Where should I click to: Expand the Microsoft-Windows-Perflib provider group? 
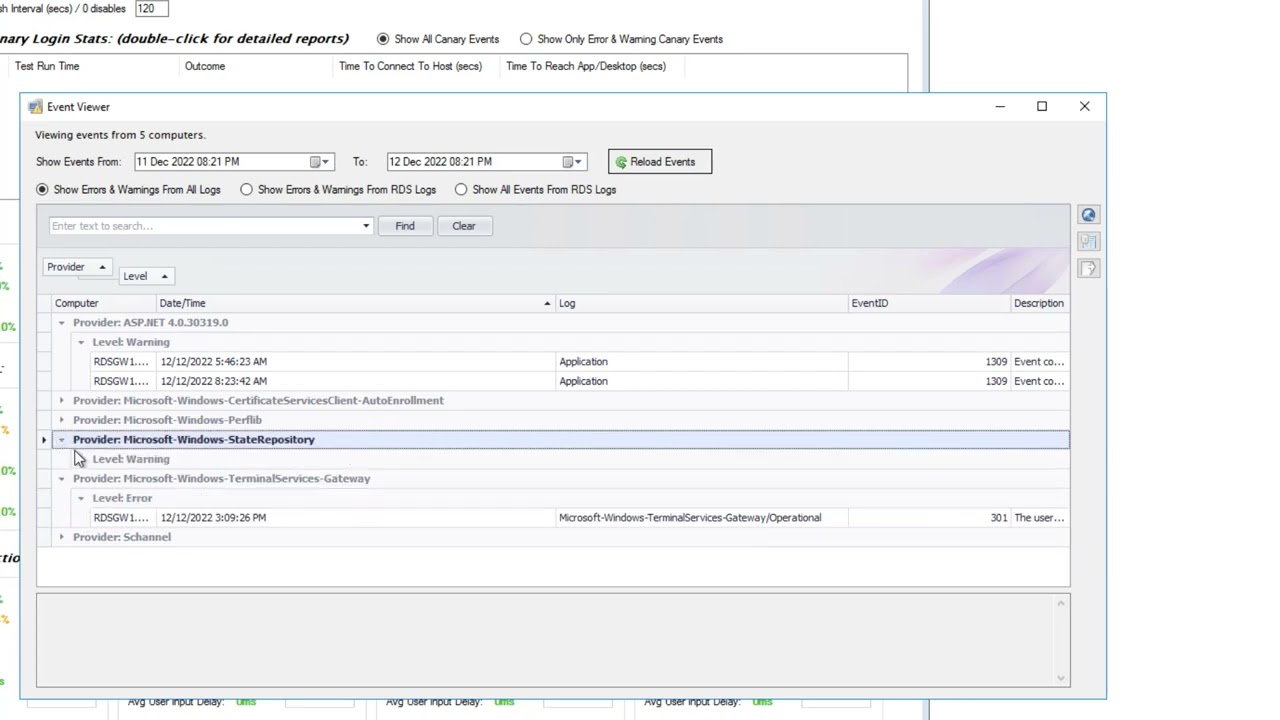point(61,420)
